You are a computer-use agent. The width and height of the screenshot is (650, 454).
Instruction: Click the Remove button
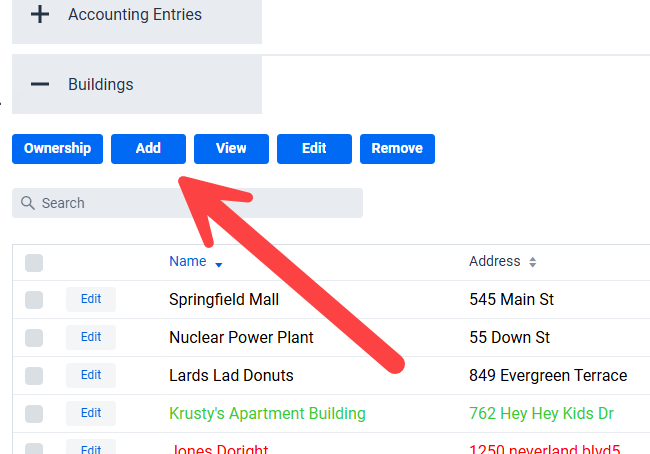(x=397, y=149)
